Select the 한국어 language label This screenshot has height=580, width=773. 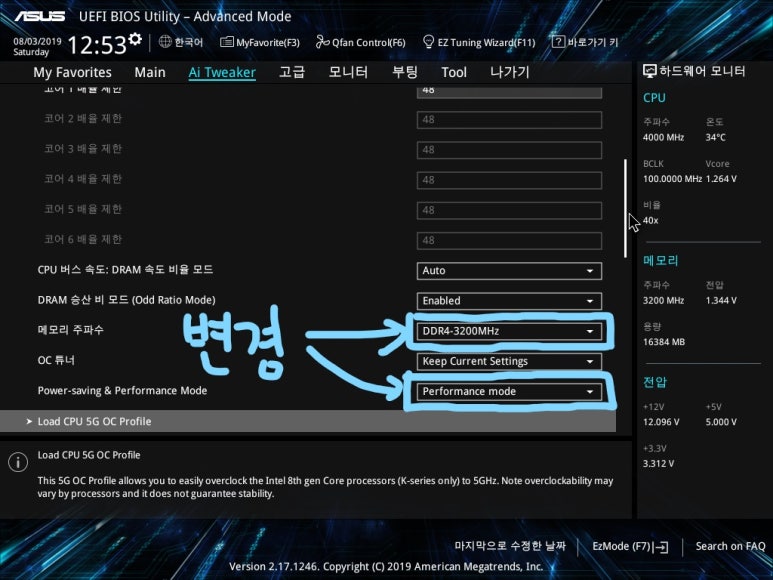[x=189, y=42]
